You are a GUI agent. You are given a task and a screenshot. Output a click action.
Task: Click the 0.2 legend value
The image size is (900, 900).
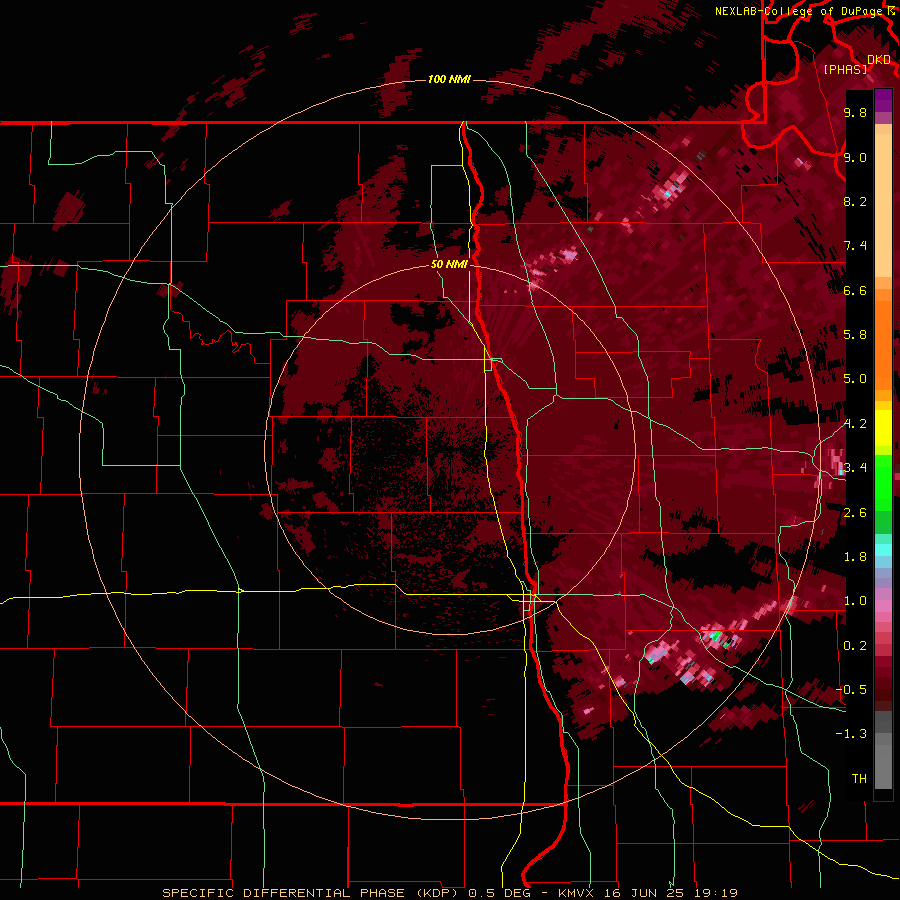click(x=855, y=646)
